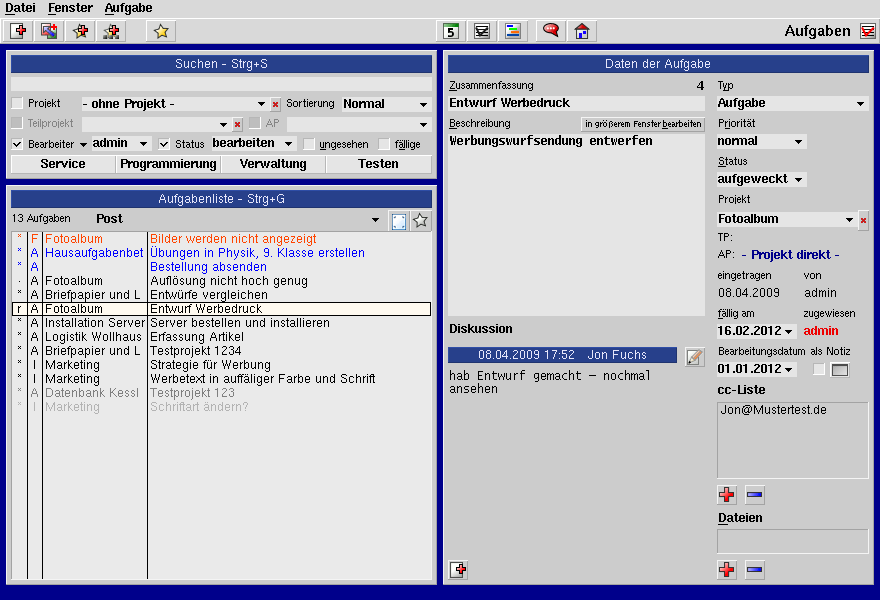
Task: Click the Service filter button
Action: [x=63, y=164]
